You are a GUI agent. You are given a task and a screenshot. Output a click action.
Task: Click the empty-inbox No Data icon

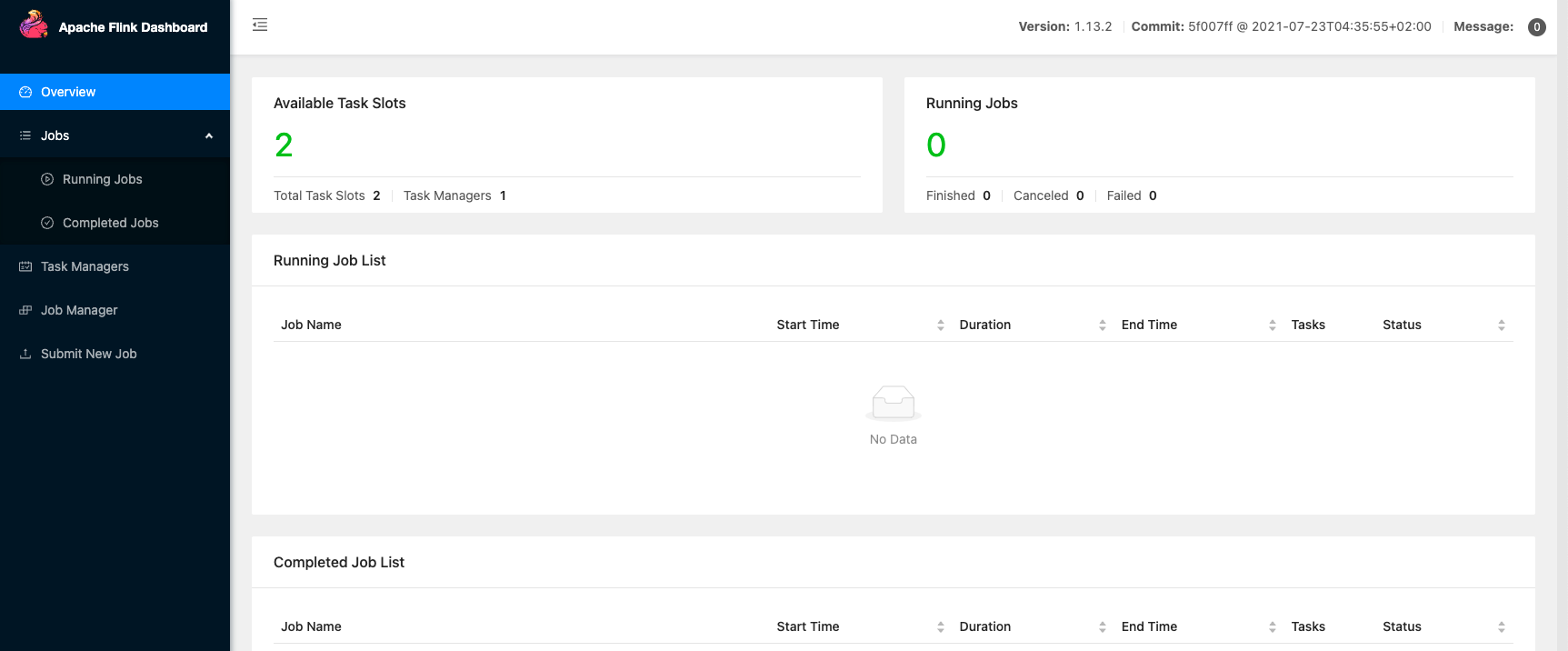tap(894, 403)
